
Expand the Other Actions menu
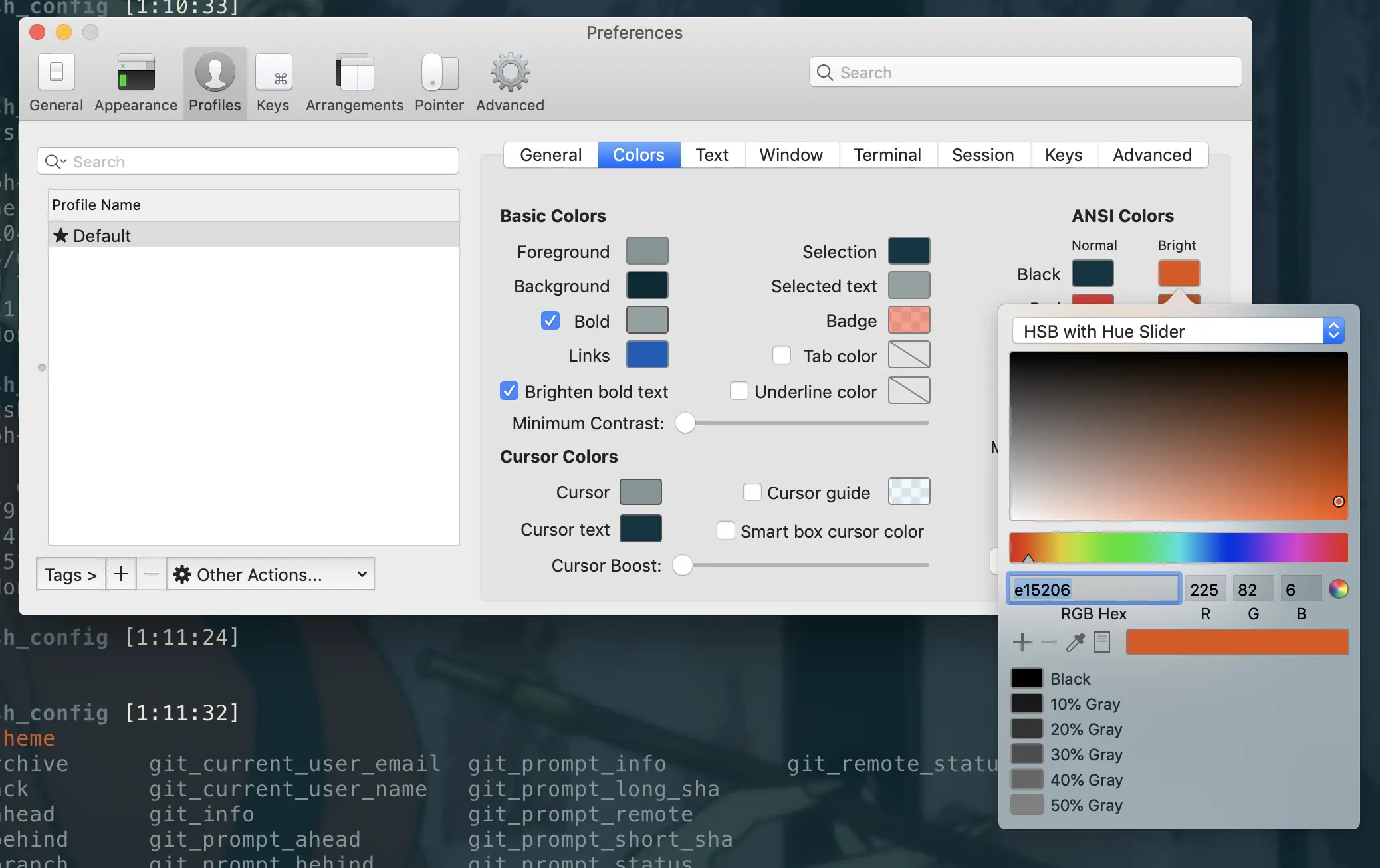[x=270, y=574]
